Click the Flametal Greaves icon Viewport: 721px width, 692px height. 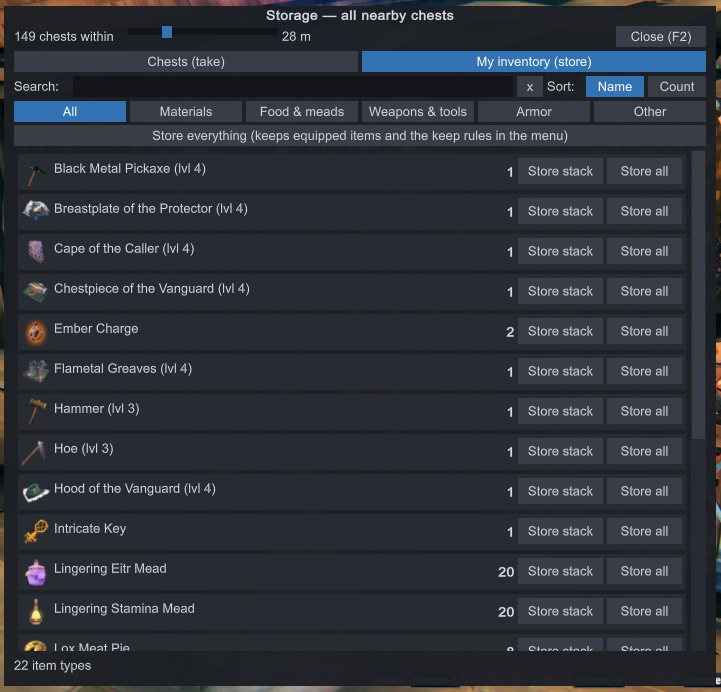tap(36, 372)
